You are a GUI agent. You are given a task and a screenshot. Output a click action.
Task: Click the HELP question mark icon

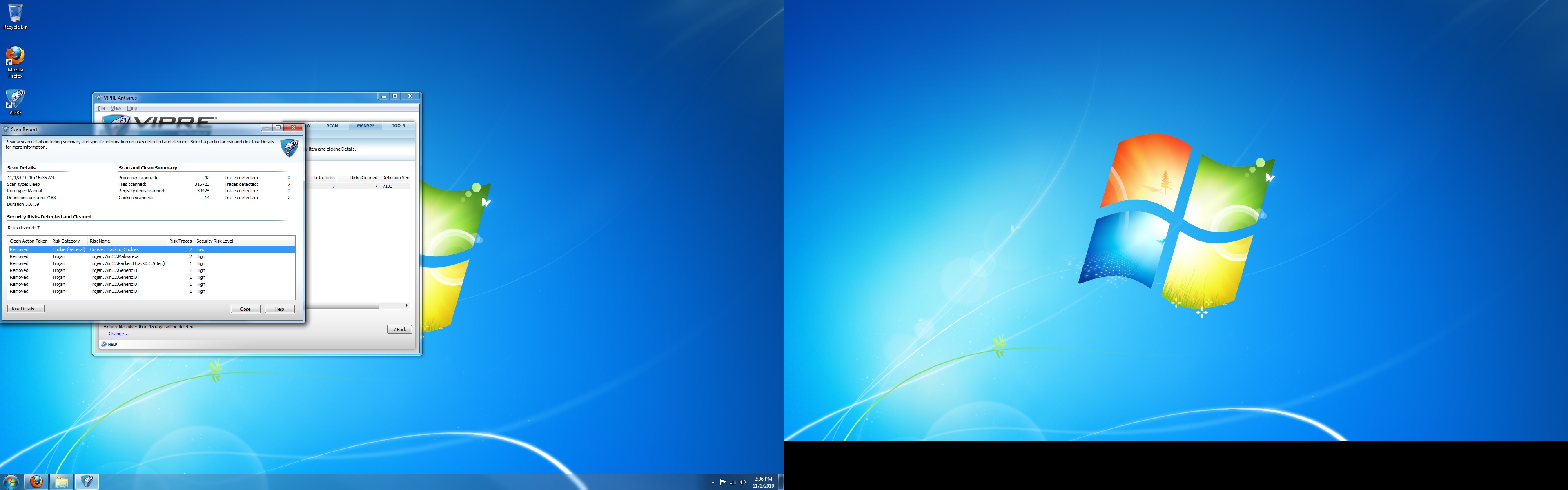tap(104, 345)
